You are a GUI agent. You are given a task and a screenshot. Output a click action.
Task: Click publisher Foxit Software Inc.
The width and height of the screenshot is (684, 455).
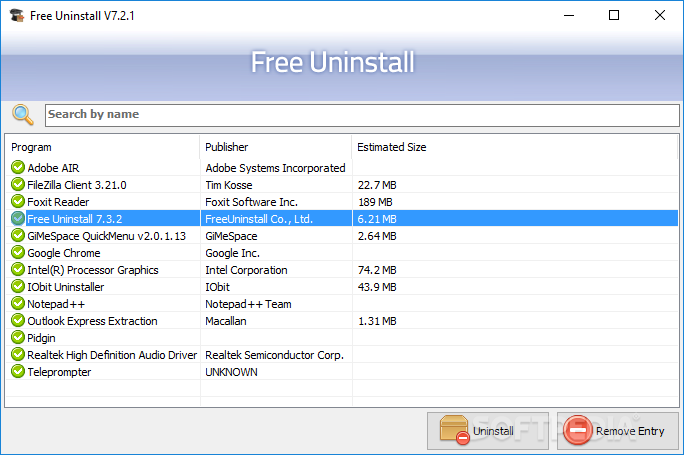[x=251, y=202]
